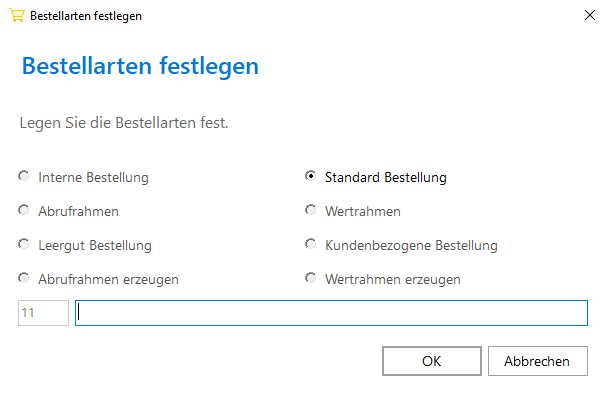The width and height of the screenshot is (606, 393).
Task: Click the number field showing 11
Action: coord(43,313)
